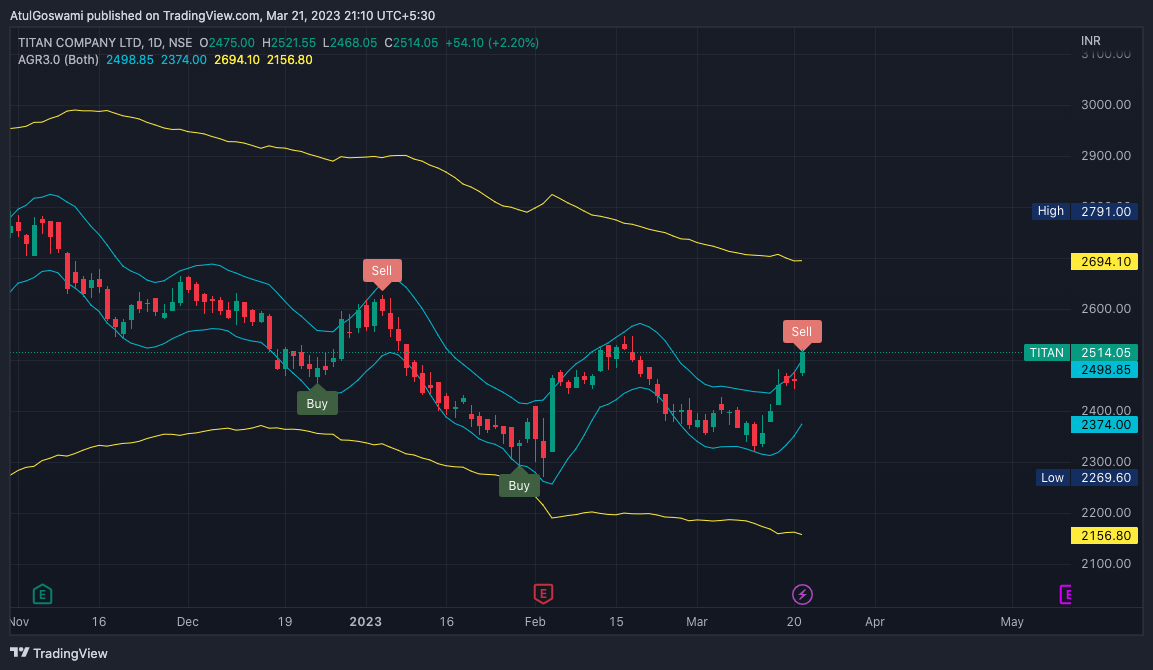
Task: Click the legend cyan value 2374.00
Action: tap(184, 60)
